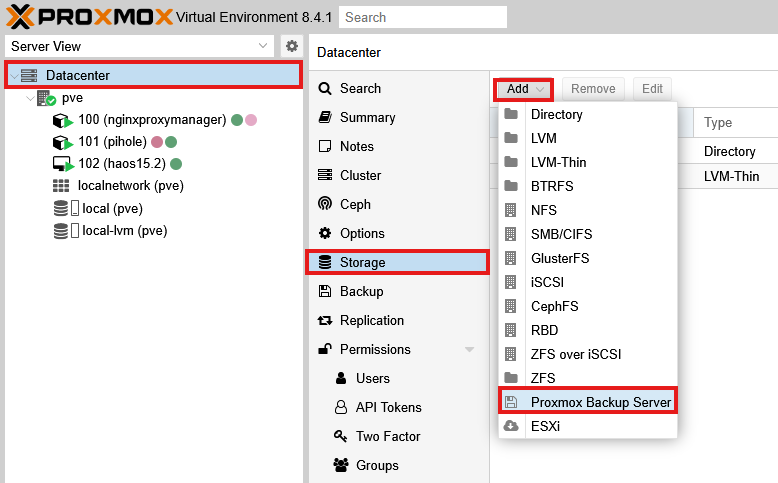Collapse the pve node expander

pos(30,98)
